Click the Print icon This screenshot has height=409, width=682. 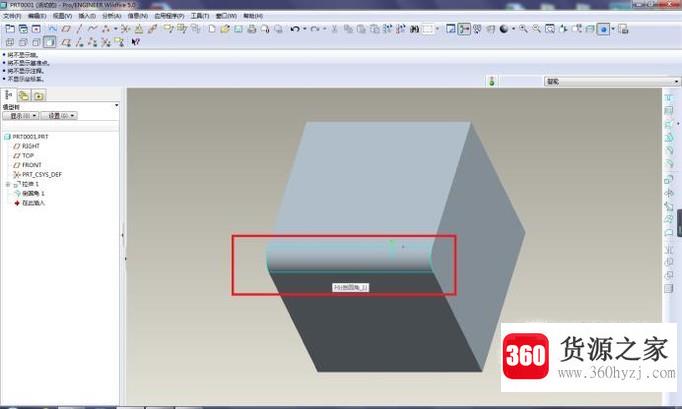(x=251, y=29)
